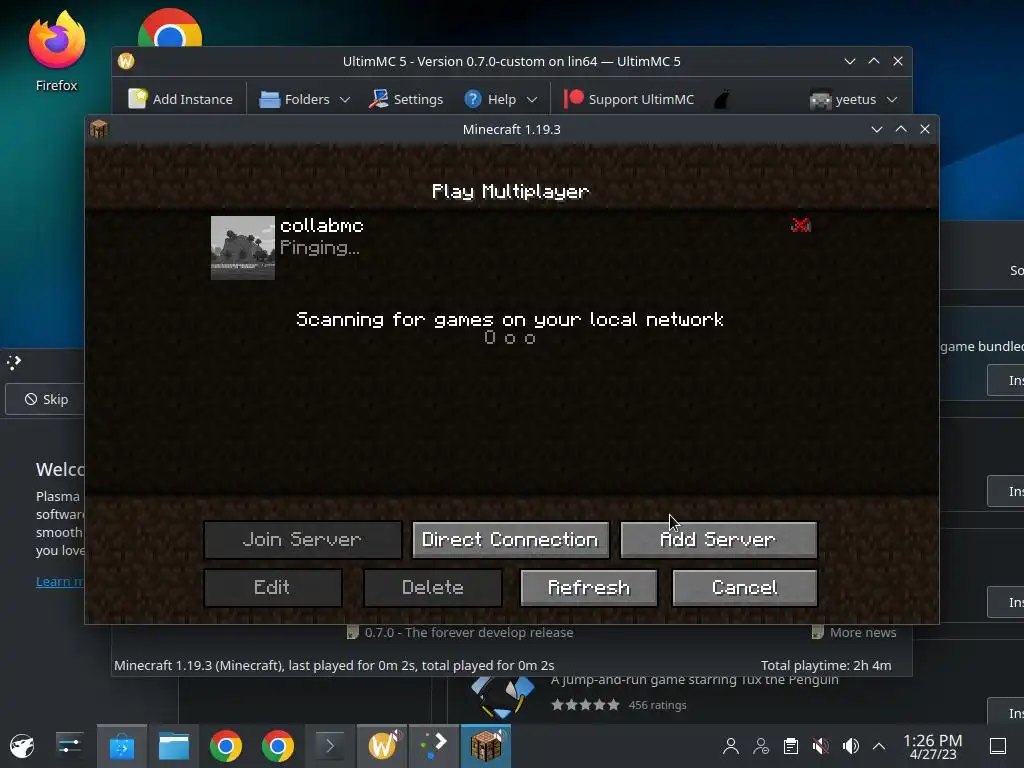This screenshot has width=1024, height=768.
Task: Open Direct Connection dialog
Action: point(510,539)
